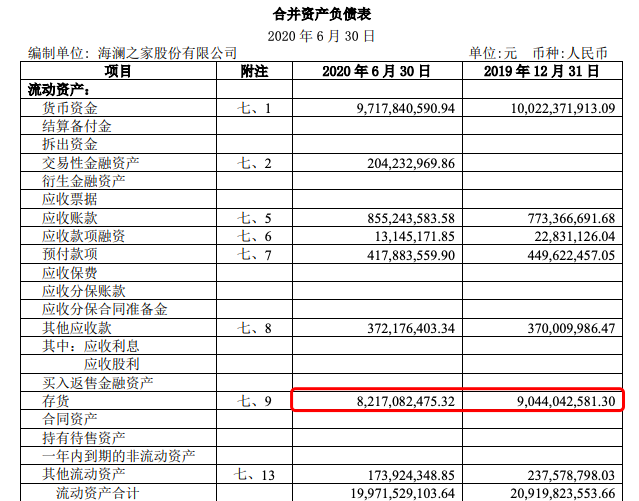Click the 其他应收款 row label
Viewport: 639px width, 501px height.
pyautogui.click(x=77, y=328)
